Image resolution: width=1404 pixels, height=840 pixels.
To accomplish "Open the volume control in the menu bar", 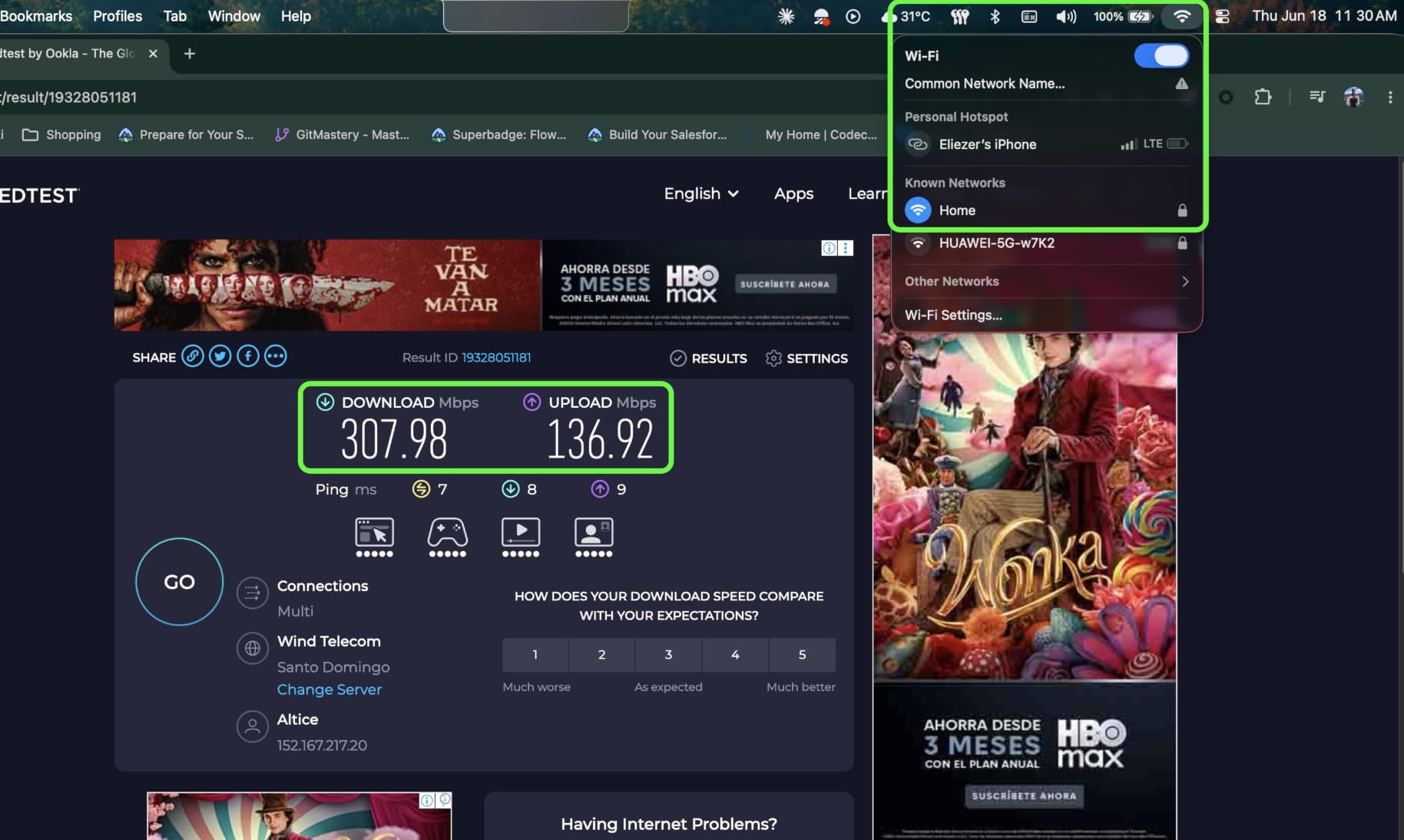I will pos(1066,16).
